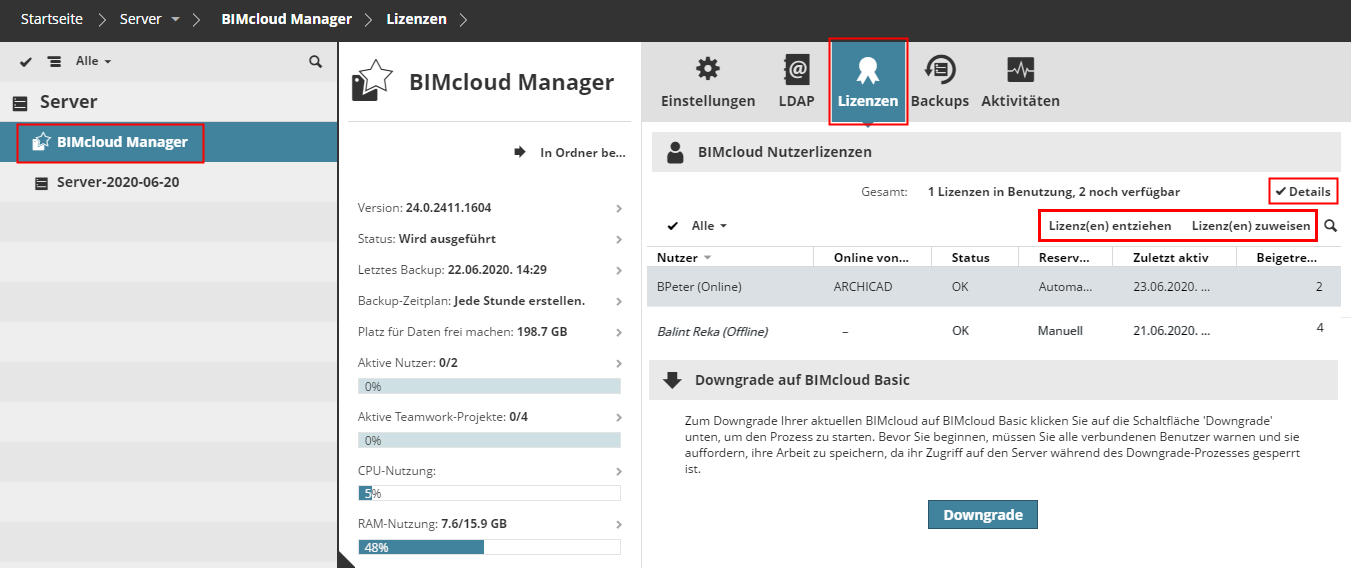
Task: Click the BIMcloud Nutzerlizenzen user icon
Action: (x=675, y=152)
